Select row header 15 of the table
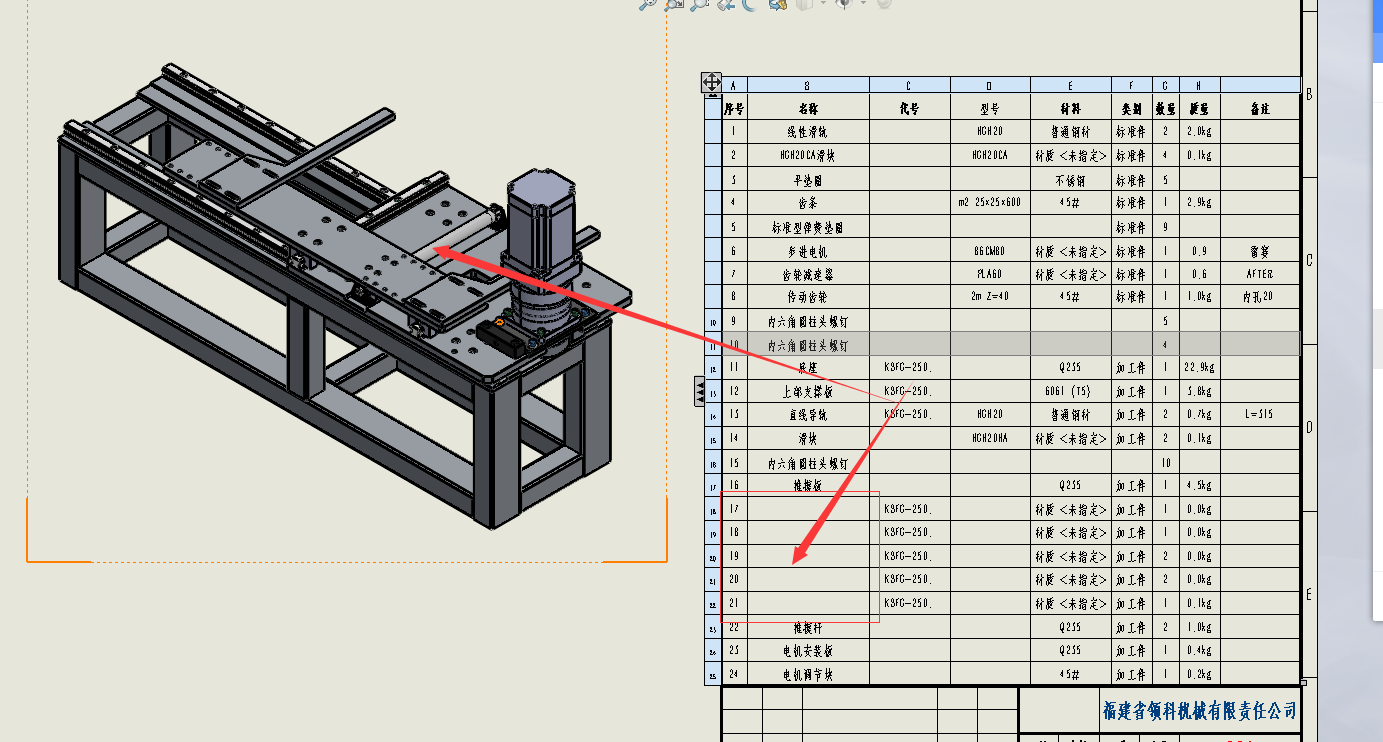 point(713,440)
